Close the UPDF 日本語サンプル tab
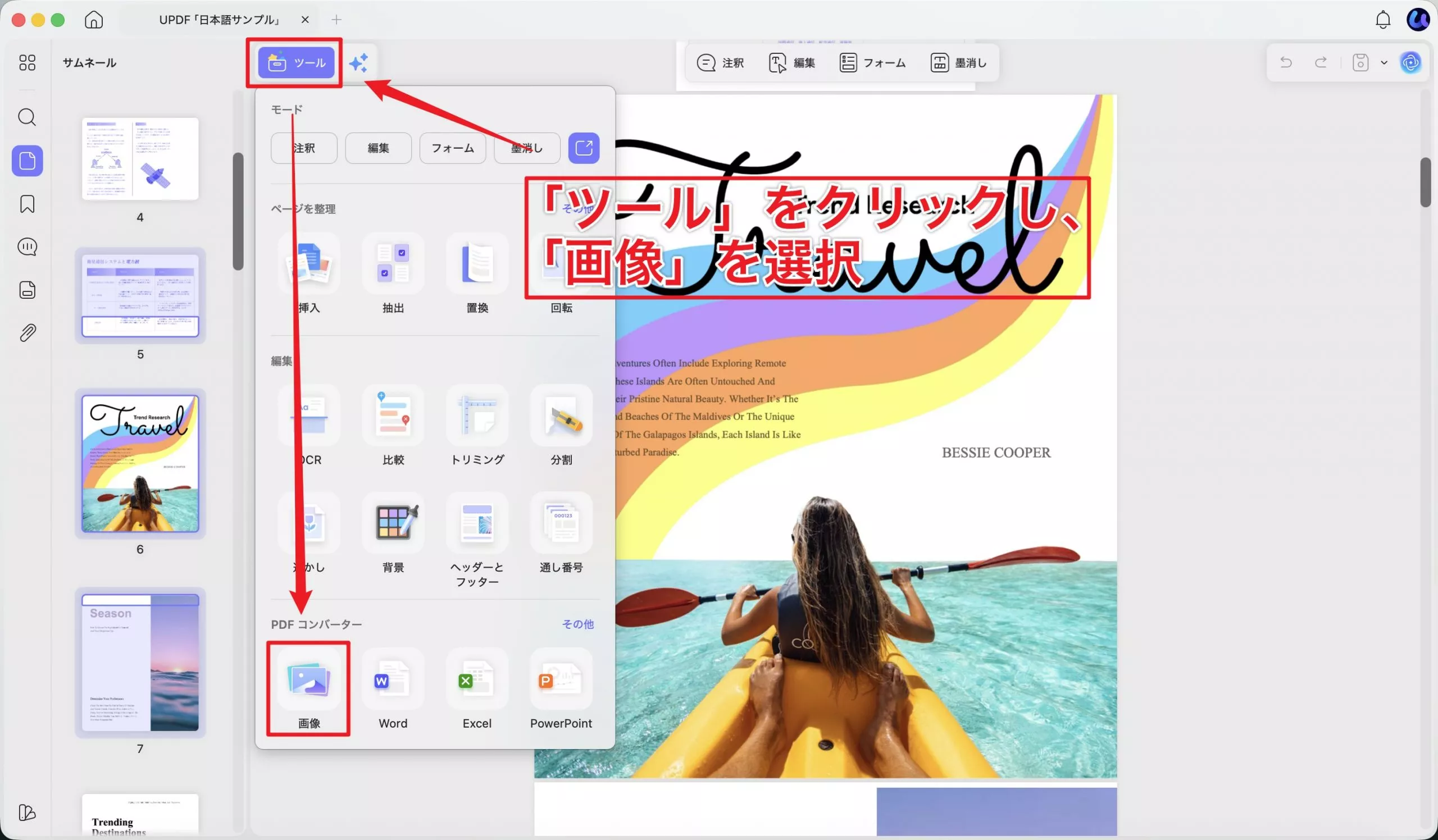 pyautogui.click(x=305, y=20)
